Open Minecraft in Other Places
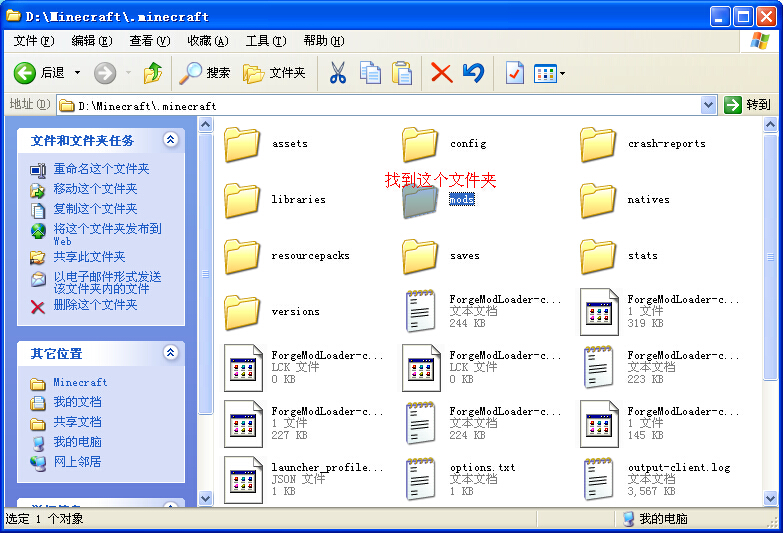The height and width of the screenshot is (533, 783). point(80,382)
